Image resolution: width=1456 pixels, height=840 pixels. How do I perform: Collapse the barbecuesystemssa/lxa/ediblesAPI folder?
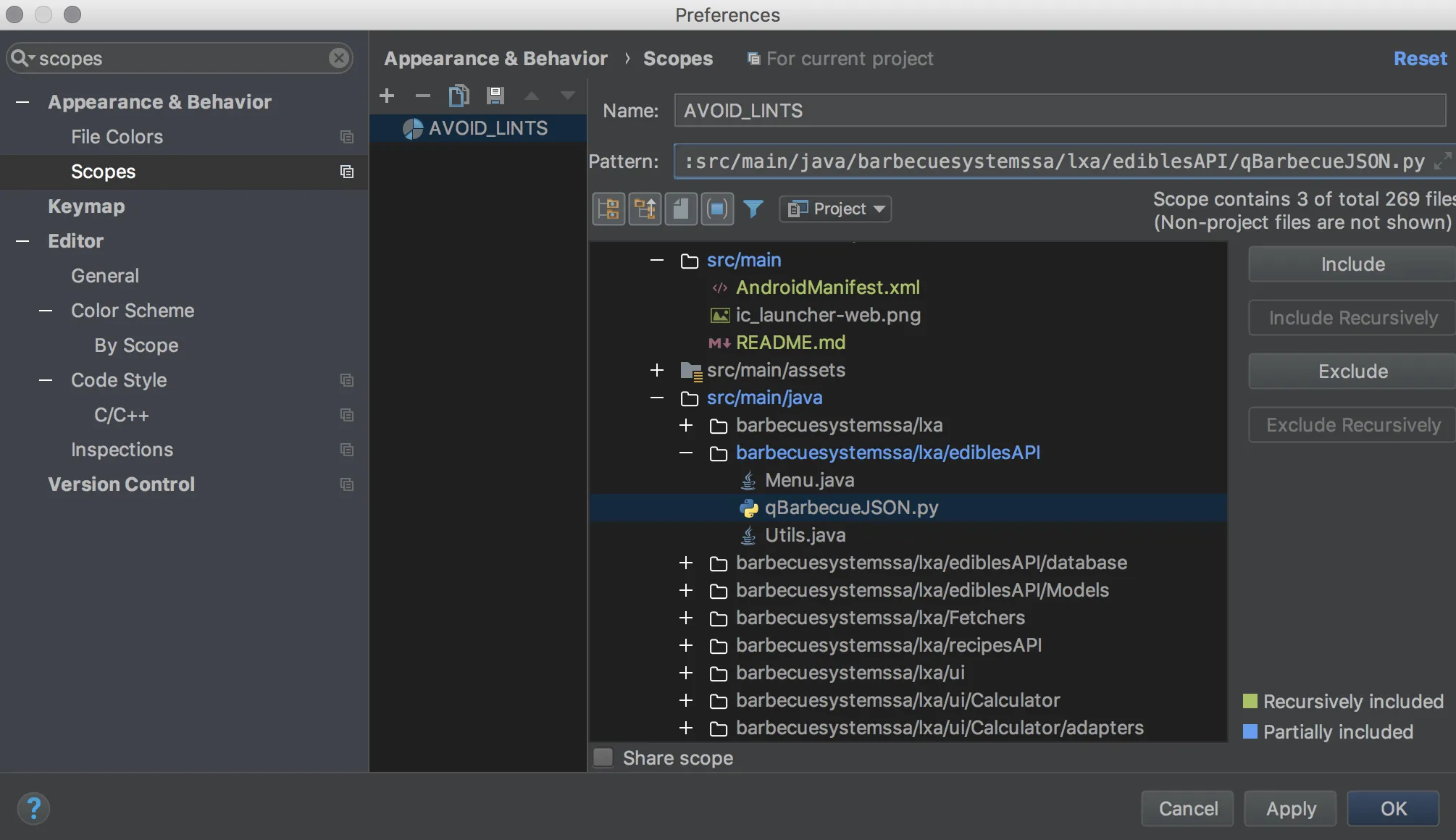pyautogui.click(x=686, y=453)
